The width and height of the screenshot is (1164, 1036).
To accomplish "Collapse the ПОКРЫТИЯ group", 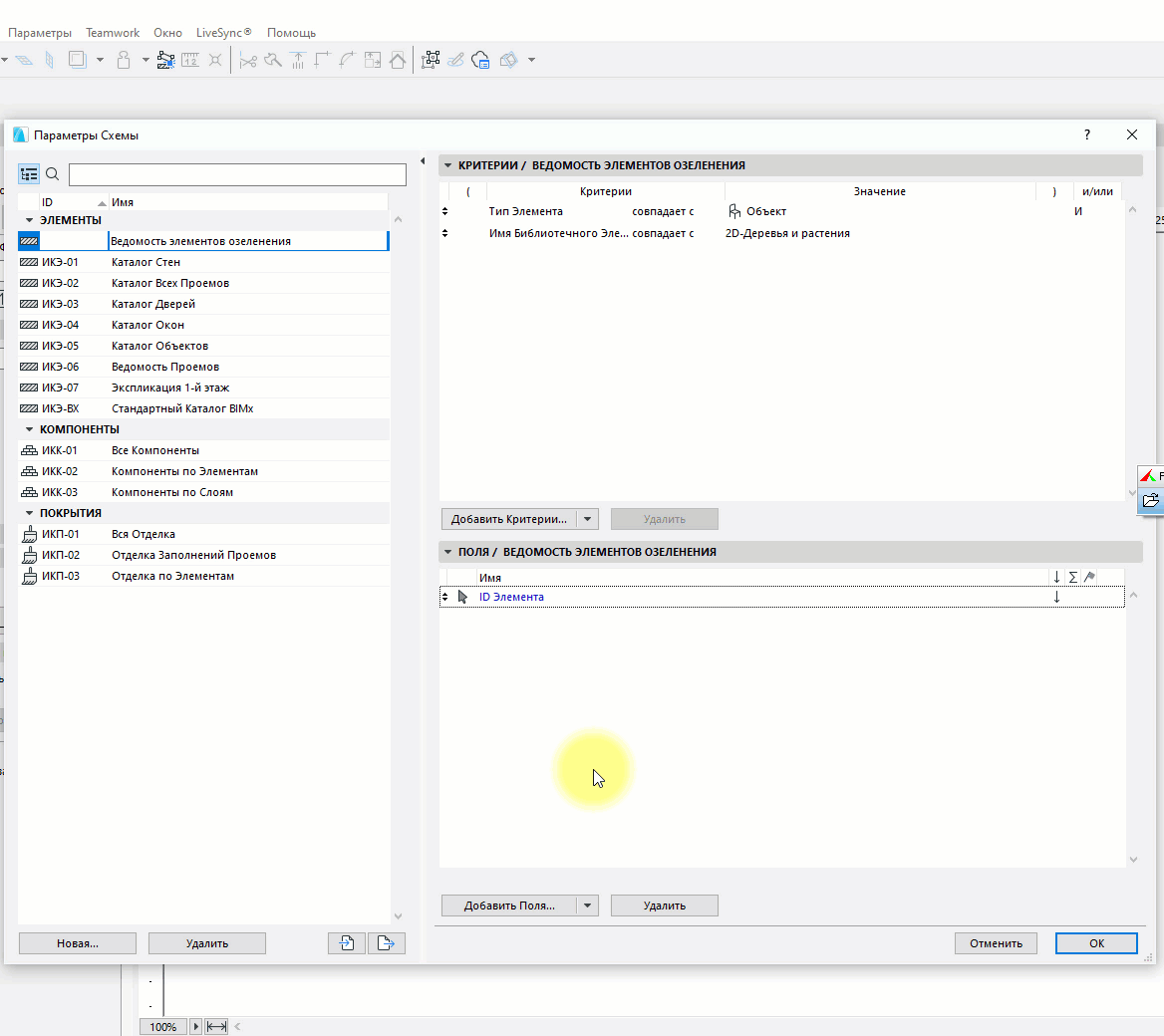I will [x=30, y=513].
